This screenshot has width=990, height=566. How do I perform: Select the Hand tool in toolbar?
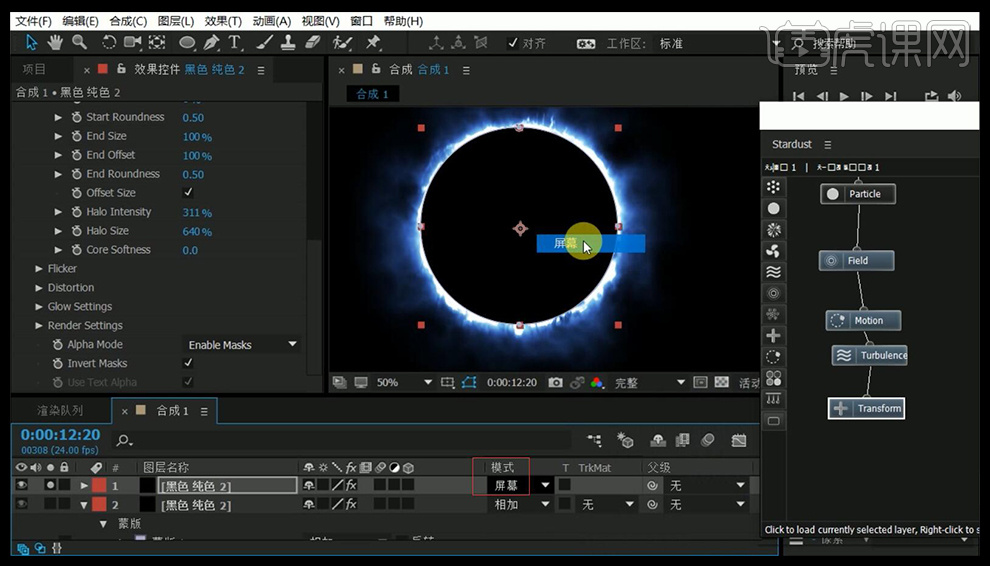[55, 42]
